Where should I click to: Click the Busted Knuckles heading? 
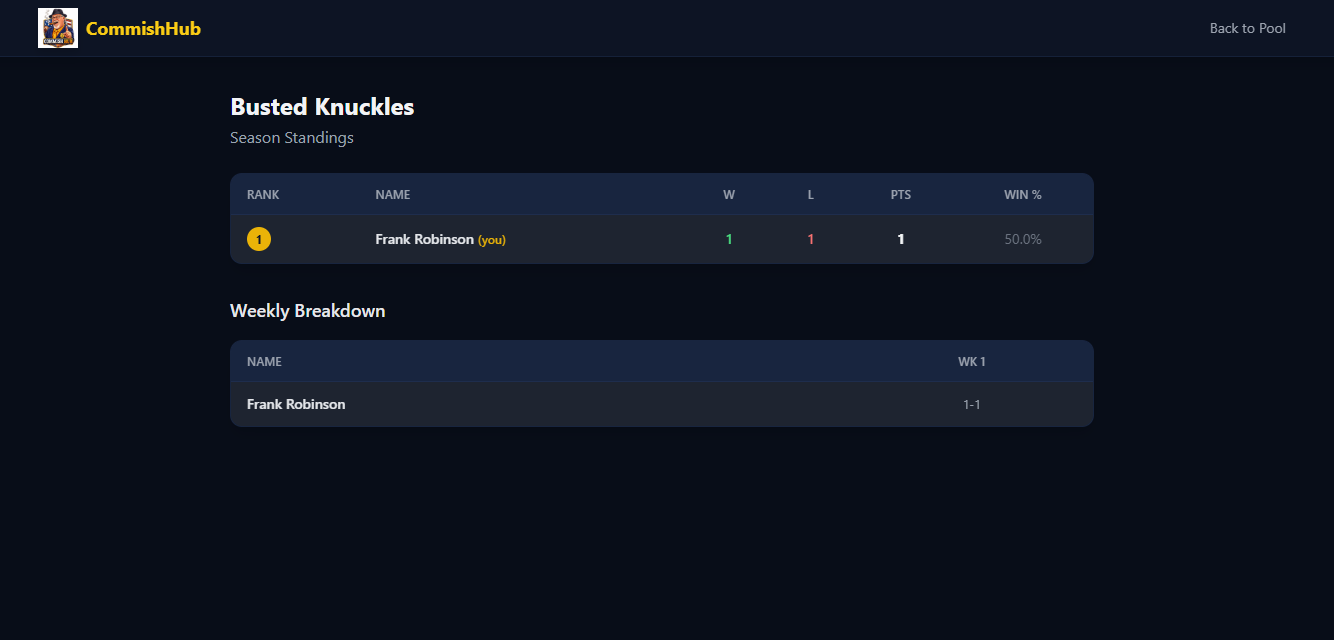point(322,107)
